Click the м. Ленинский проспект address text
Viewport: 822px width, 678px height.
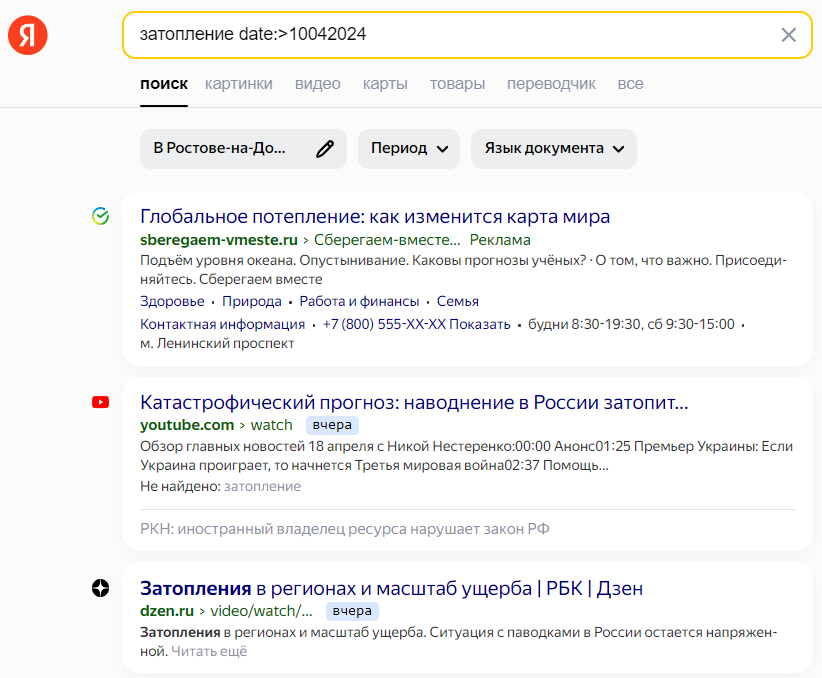pyautogui.click(x=217, y=343)
